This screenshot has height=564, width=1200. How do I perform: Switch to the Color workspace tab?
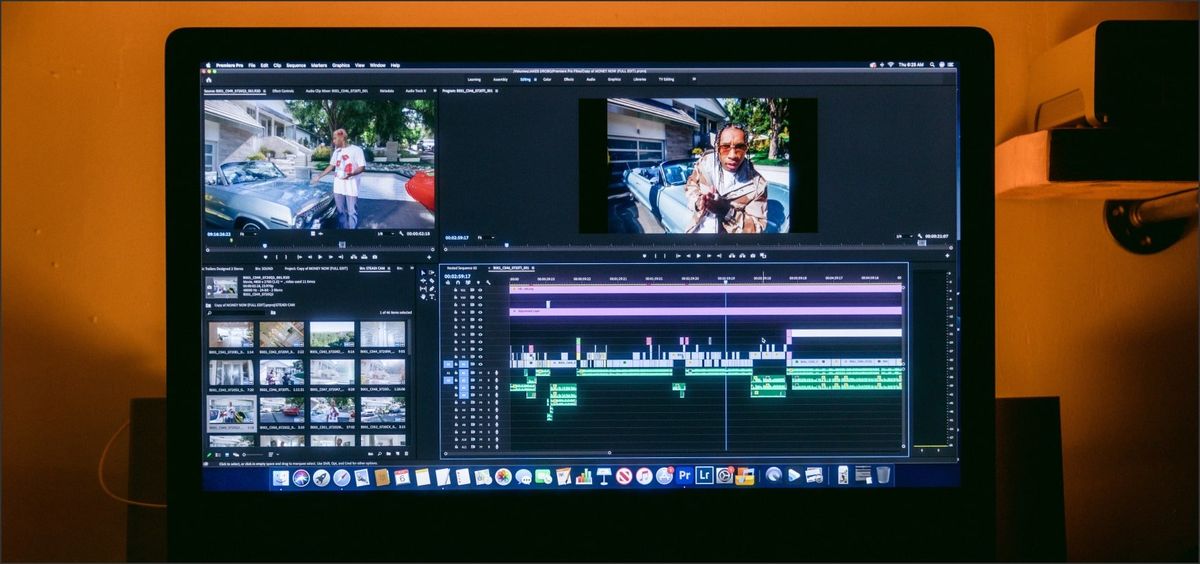[x=547, y=79]
